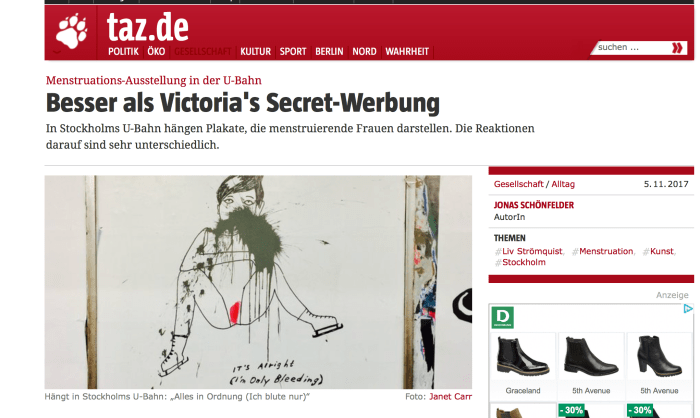This screenshot has width=700, height=418.
Task: Open the WAHRHEIT section
Action: 407,51
